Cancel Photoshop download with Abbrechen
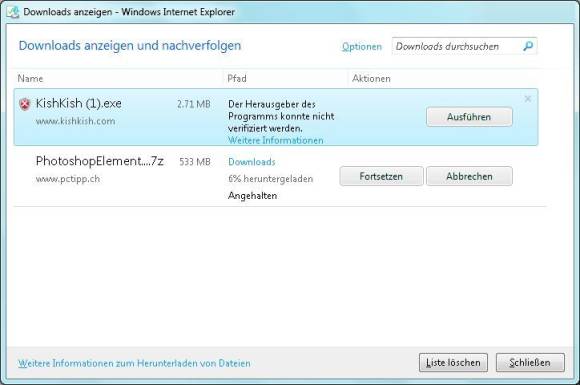 click(x=469, y=176)
